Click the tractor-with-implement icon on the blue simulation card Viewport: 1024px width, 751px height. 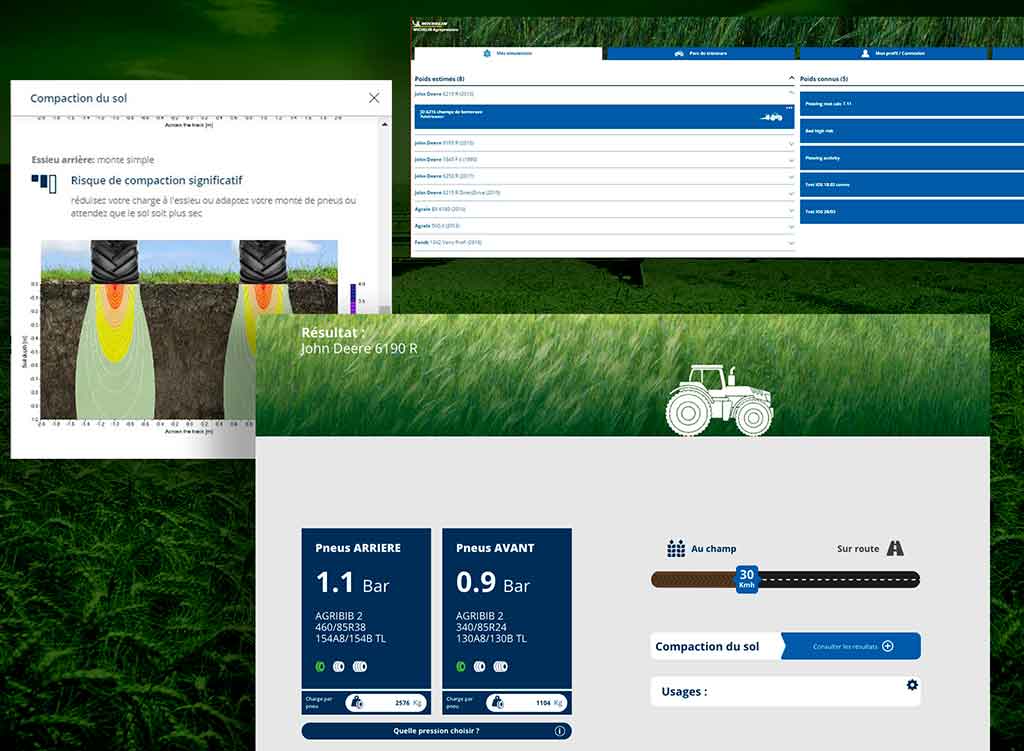(771, 118)
